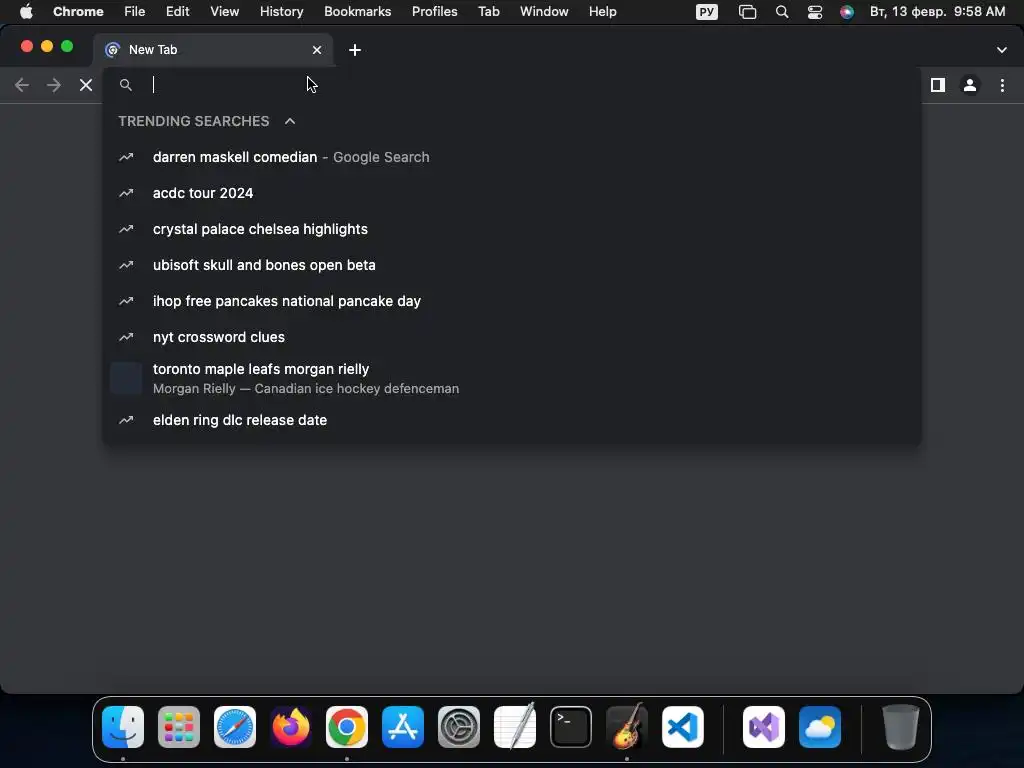Open tab search chevron at top right
This screenshot has height=768, width=1024.
click(x=1002, y=50)
